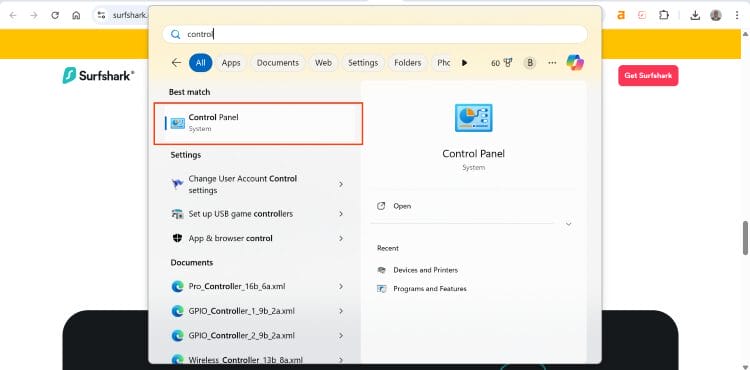The image size is (750, 370).
Task: Open Chrome downloads icon
Action: point(695,15)
